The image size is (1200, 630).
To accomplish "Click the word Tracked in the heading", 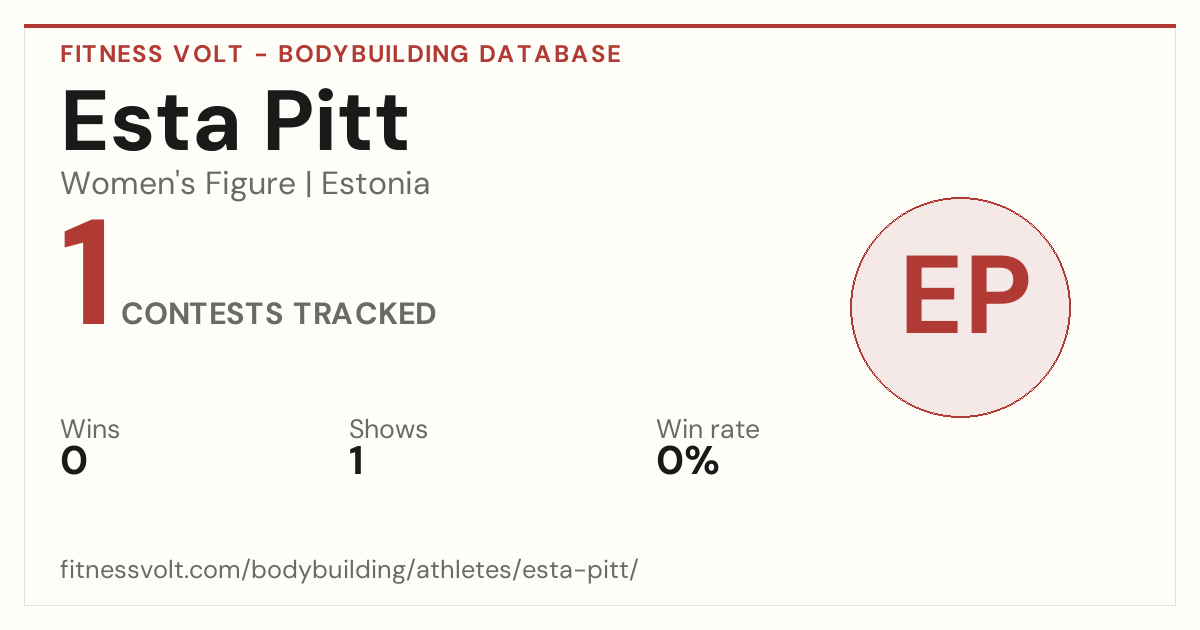I will [x=364, y=314].
